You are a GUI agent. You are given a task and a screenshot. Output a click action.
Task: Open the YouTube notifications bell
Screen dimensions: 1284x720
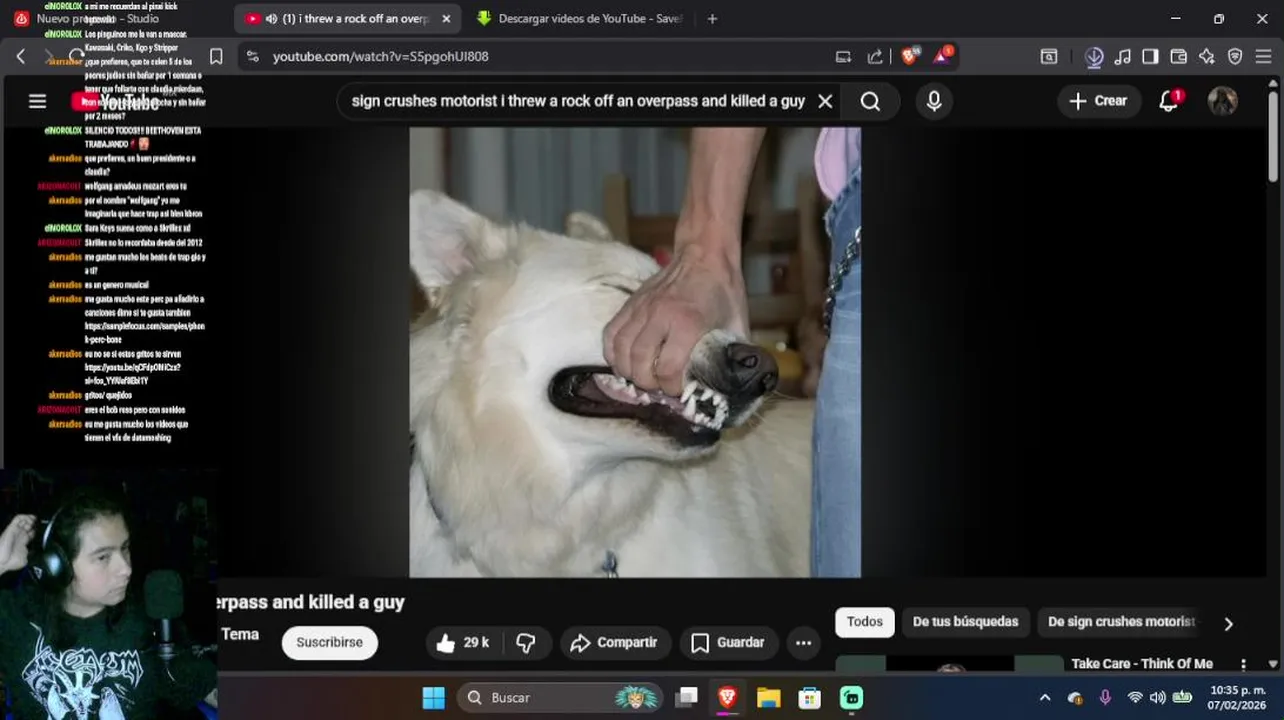tap(1169, 101)
